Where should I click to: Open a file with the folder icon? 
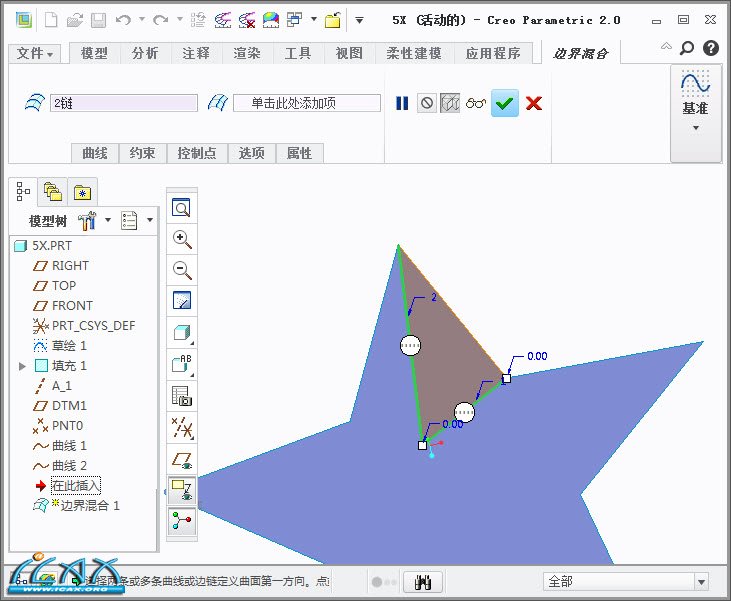[x=75, y=20]
